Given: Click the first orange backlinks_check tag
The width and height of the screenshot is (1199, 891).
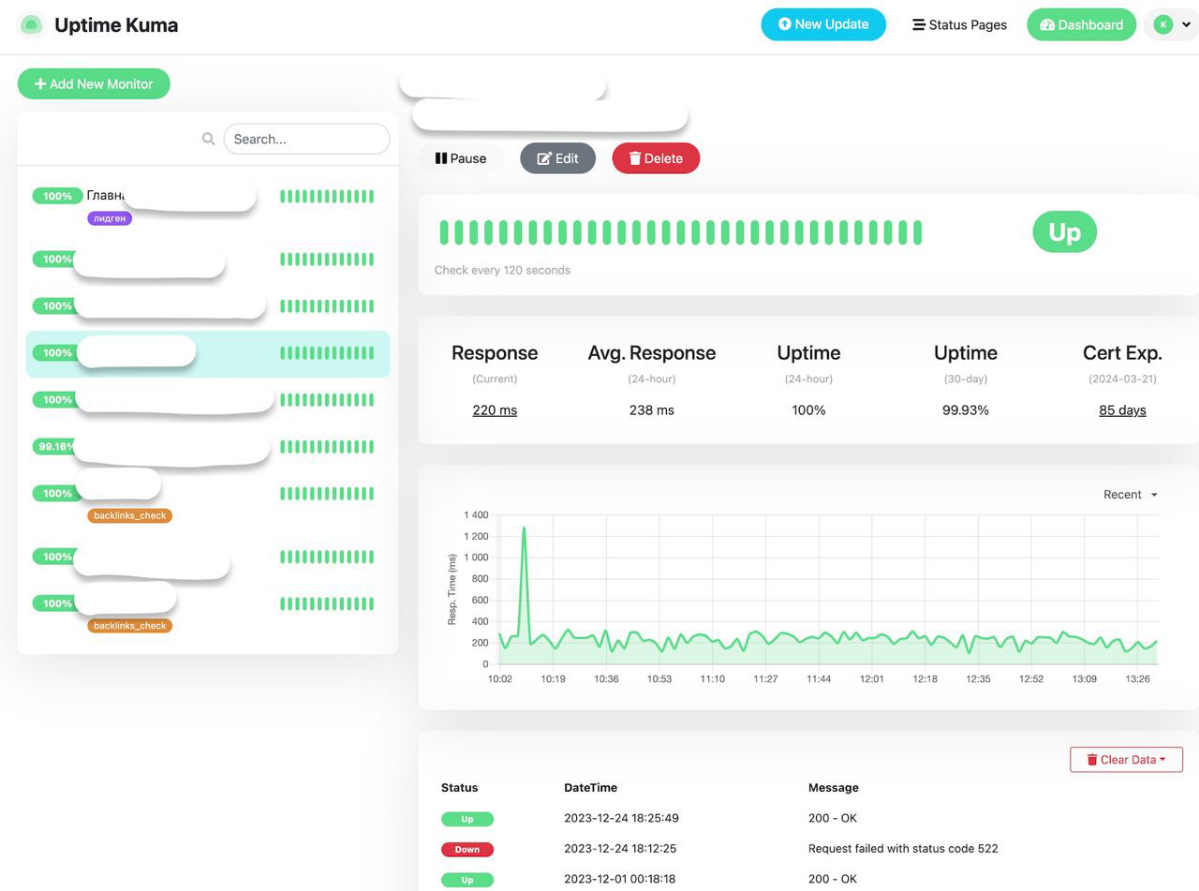Looking at the screenshot, I should tap(129, 515).
